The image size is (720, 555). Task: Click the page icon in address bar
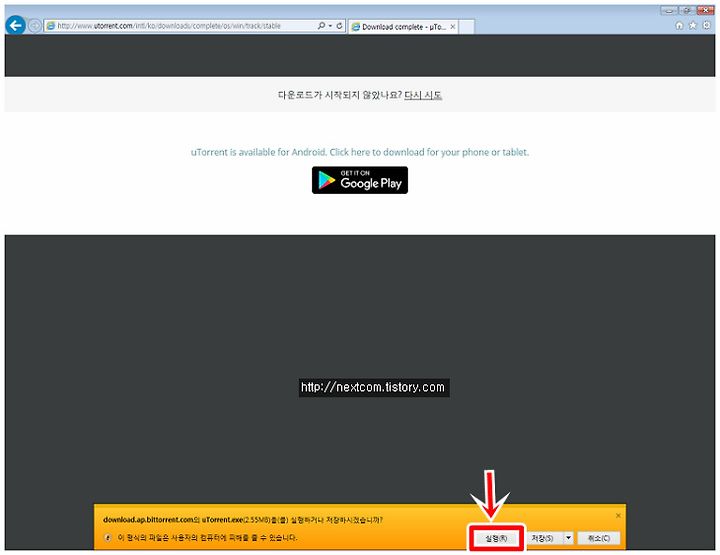[x=51, y=26]
